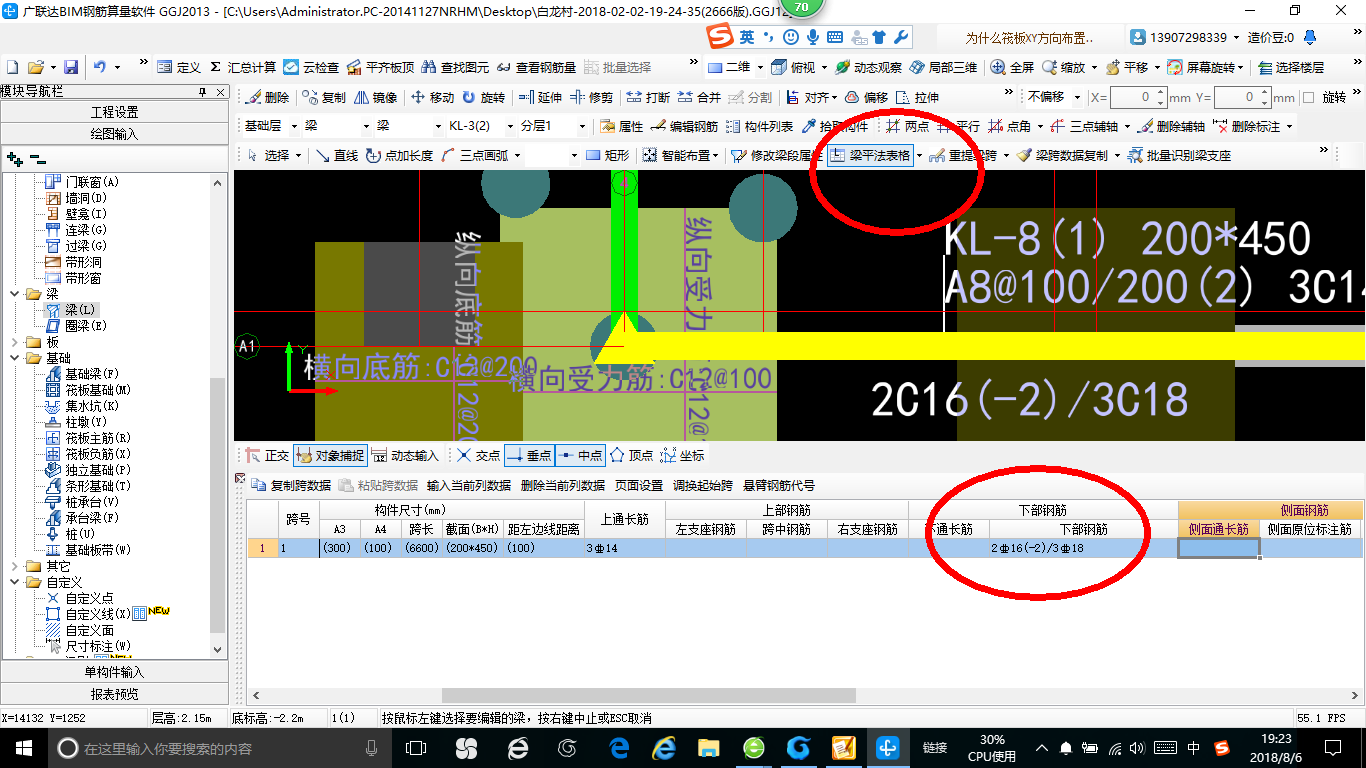Toggle 对象捕捉 object snap
Viewport: 1366px width, 768px height.
(330, 455)
